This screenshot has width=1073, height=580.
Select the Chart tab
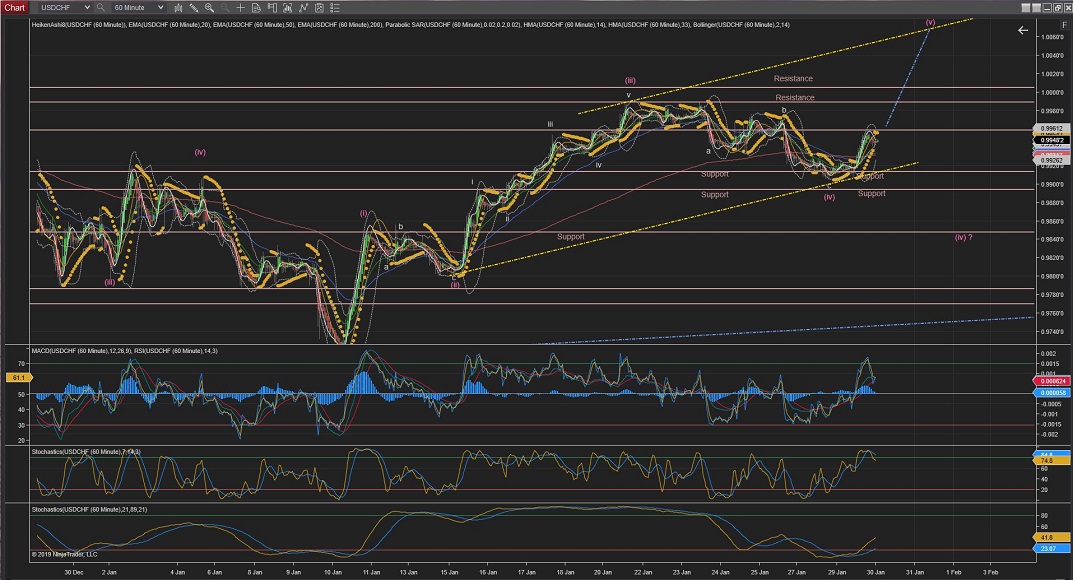pyautogui.click(x=14, y=7)
